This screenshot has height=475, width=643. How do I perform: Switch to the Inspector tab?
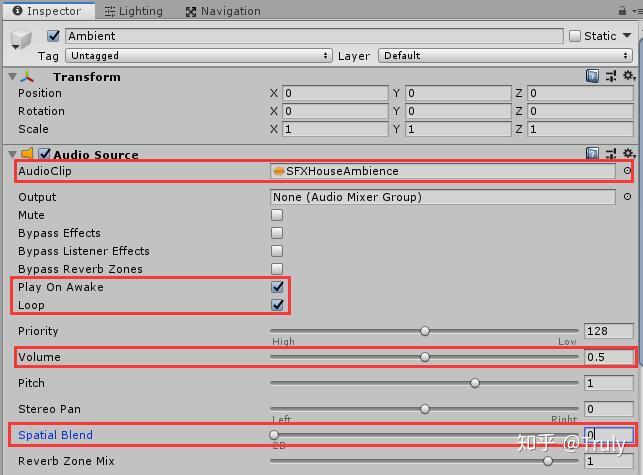tap(48, 11)
